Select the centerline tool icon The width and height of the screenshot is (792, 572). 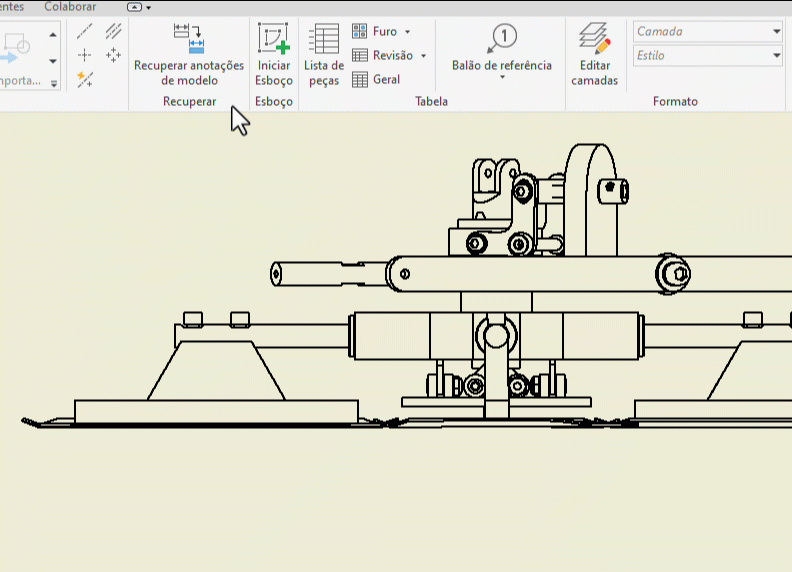click(85, 32)
